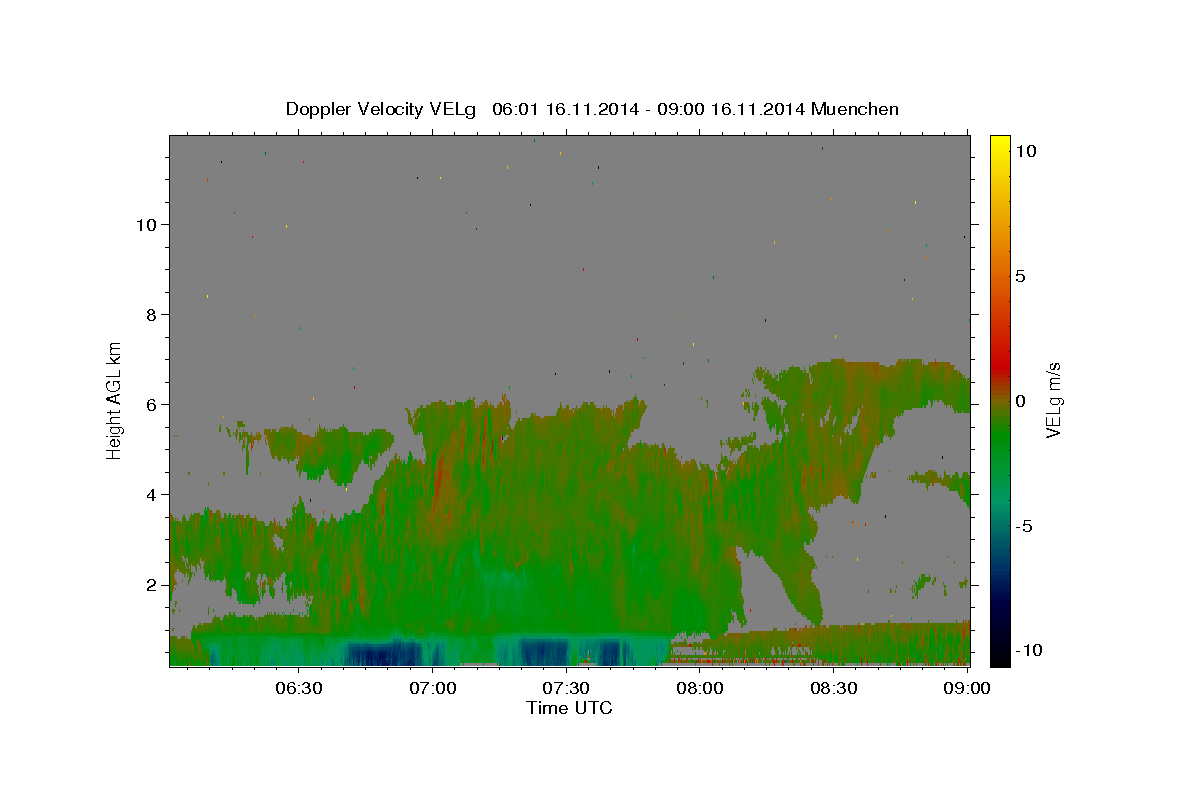Click the 06:30 time tick label
1200x800 pixels.
point(299,688)
